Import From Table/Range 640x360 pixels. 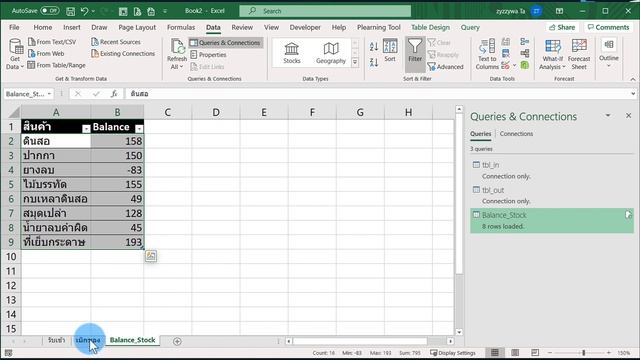point(56,65)
